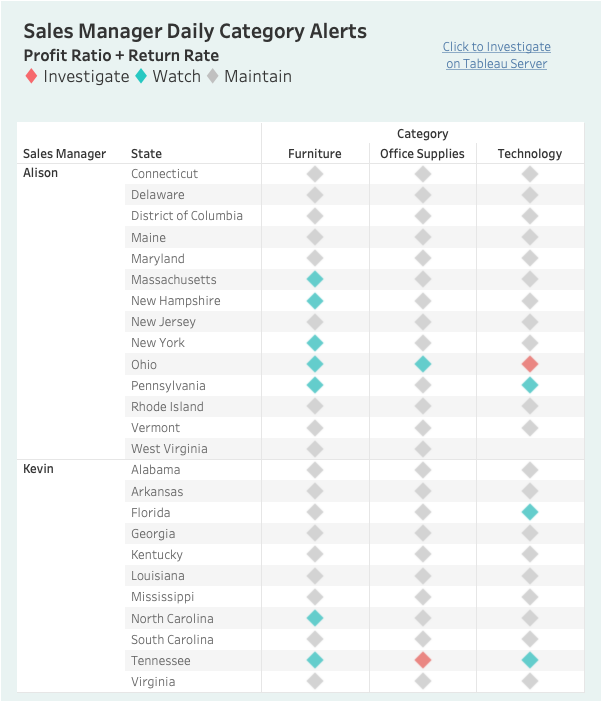The width and height of the screenshot is (601, 701).
Task: Select the red Ohio Technology Investigate diamond
Action: [x=530, y=364]
